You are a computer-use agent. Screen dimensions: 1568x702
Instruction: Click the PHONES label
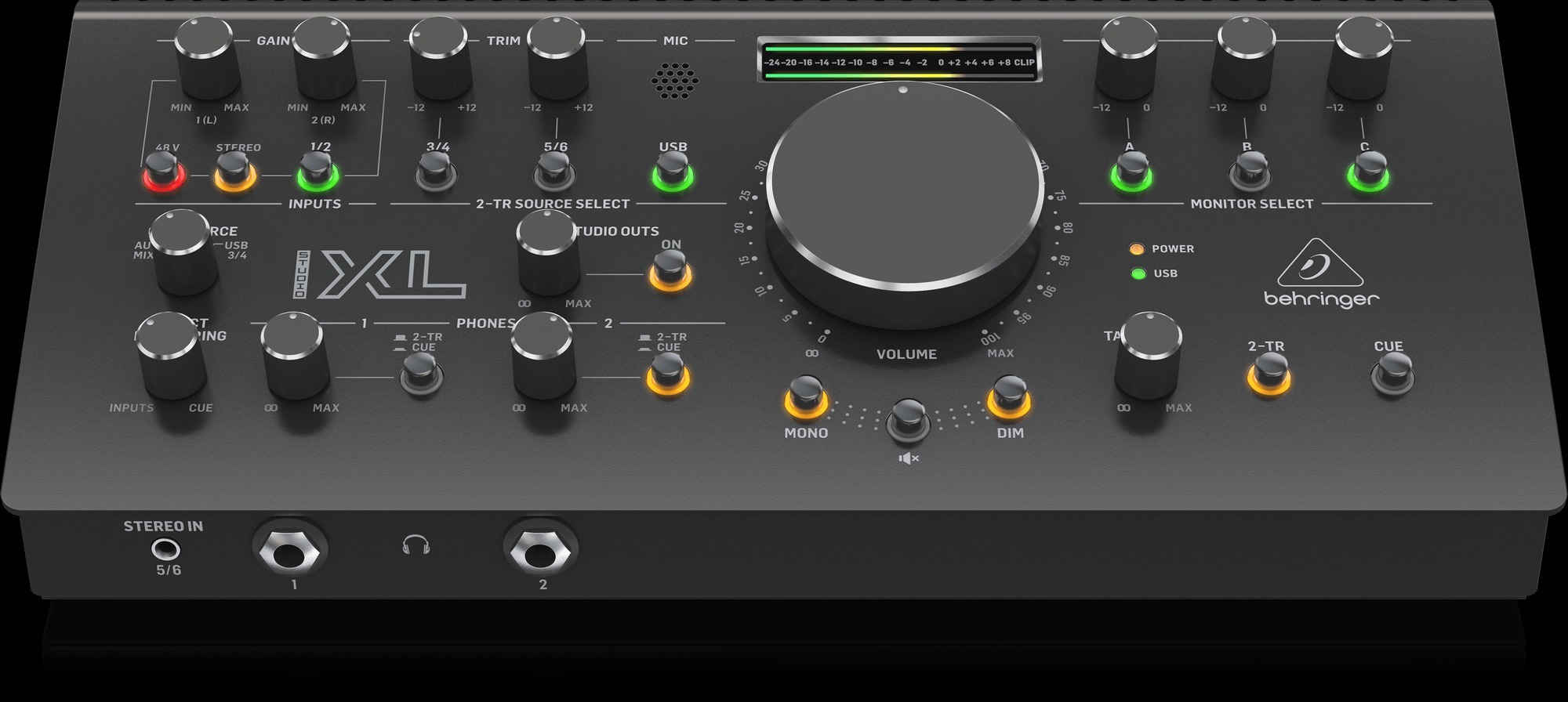(x=485, y=324)
